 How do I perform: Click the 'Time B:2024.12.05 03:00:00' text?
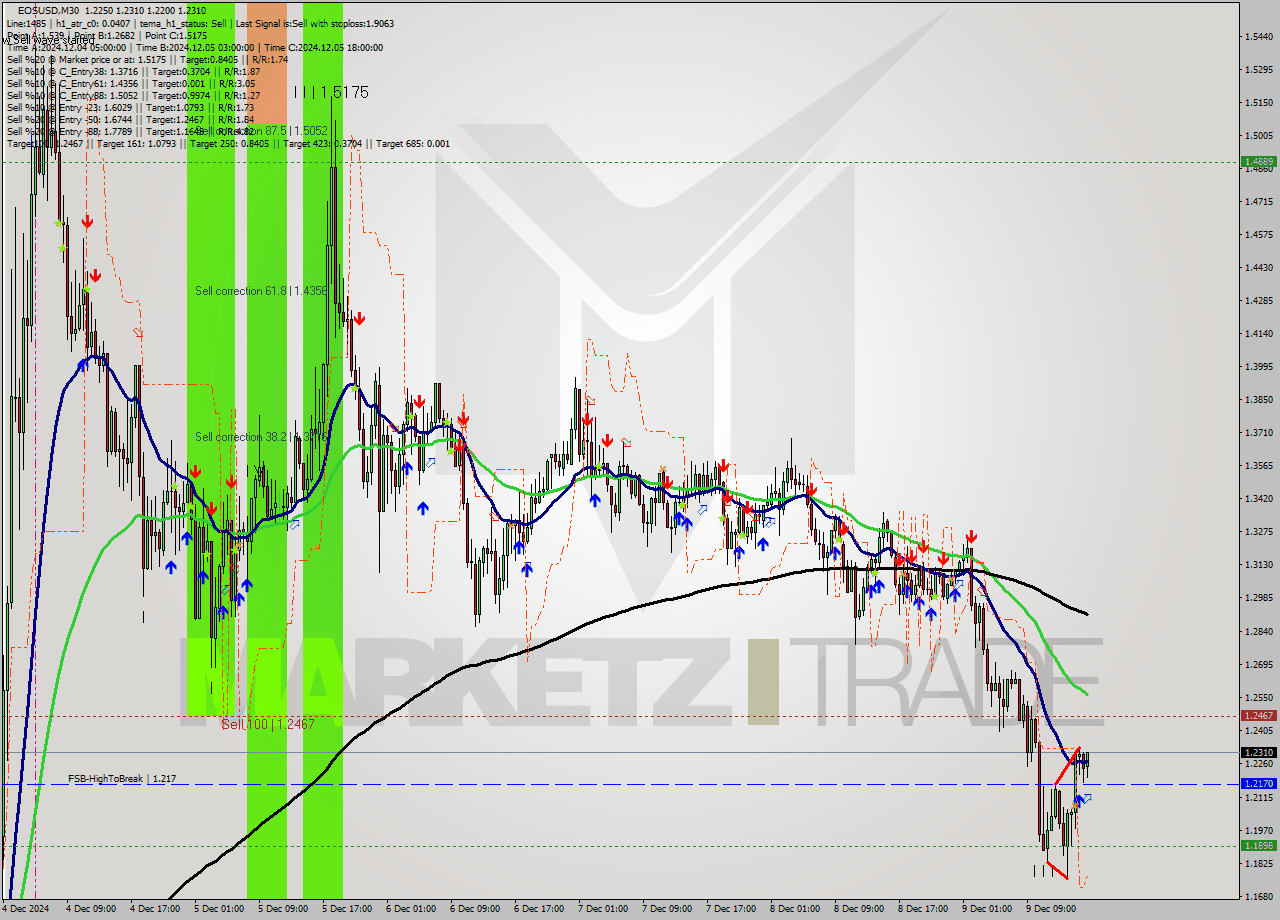click(195, 47)
